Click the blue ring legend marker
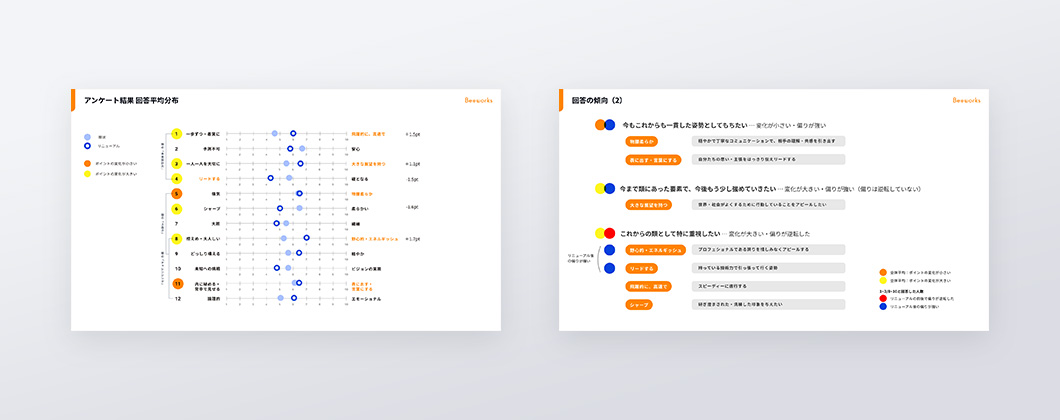 88,146
